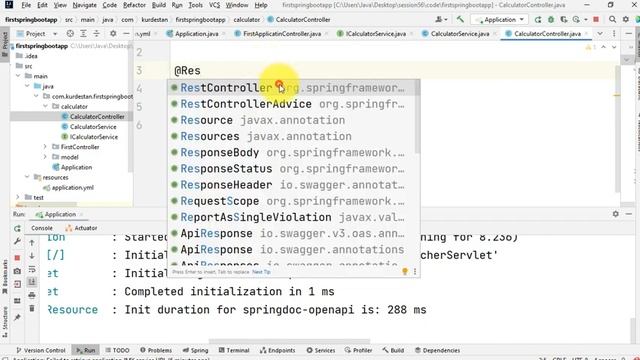Open Run panel settings gear
Image resolution: width=640 pixels, height=360 pixels.
click(616, 214)
